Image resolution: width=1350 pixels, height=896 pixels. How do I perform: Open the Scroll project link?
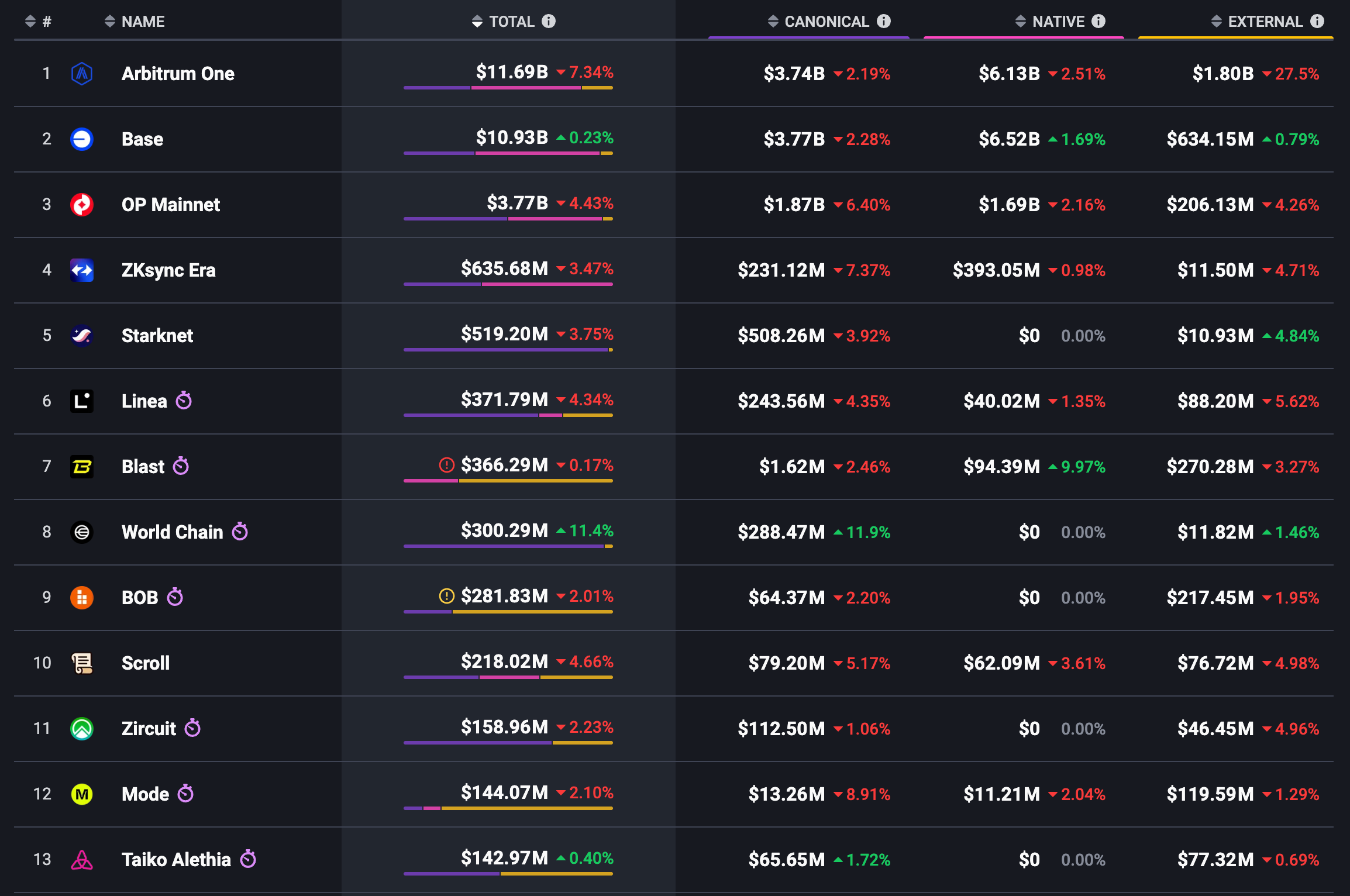(x=146, y=663)
